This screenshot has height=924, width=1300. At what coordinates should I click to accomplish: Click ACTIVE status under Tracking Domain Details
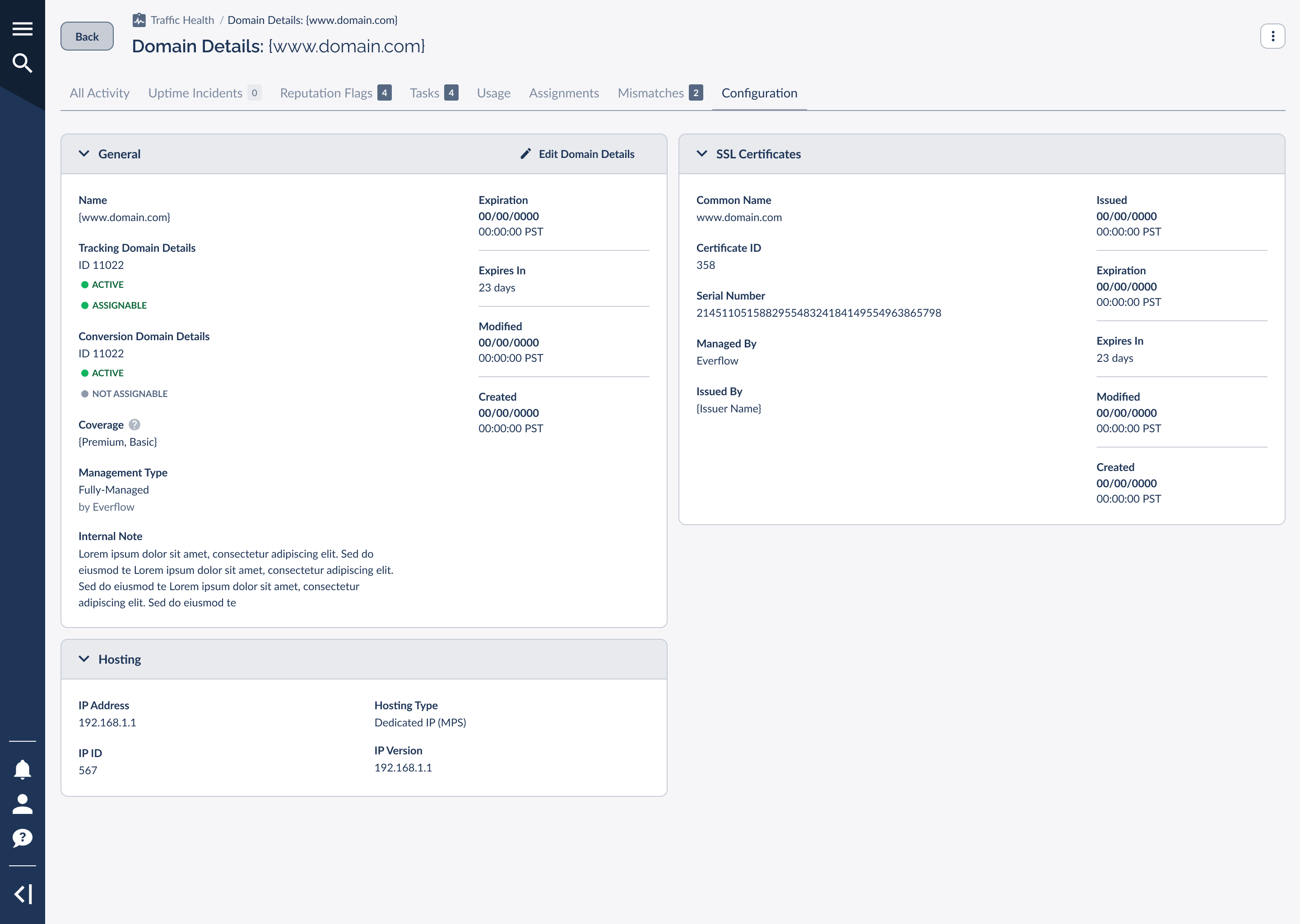102,285
